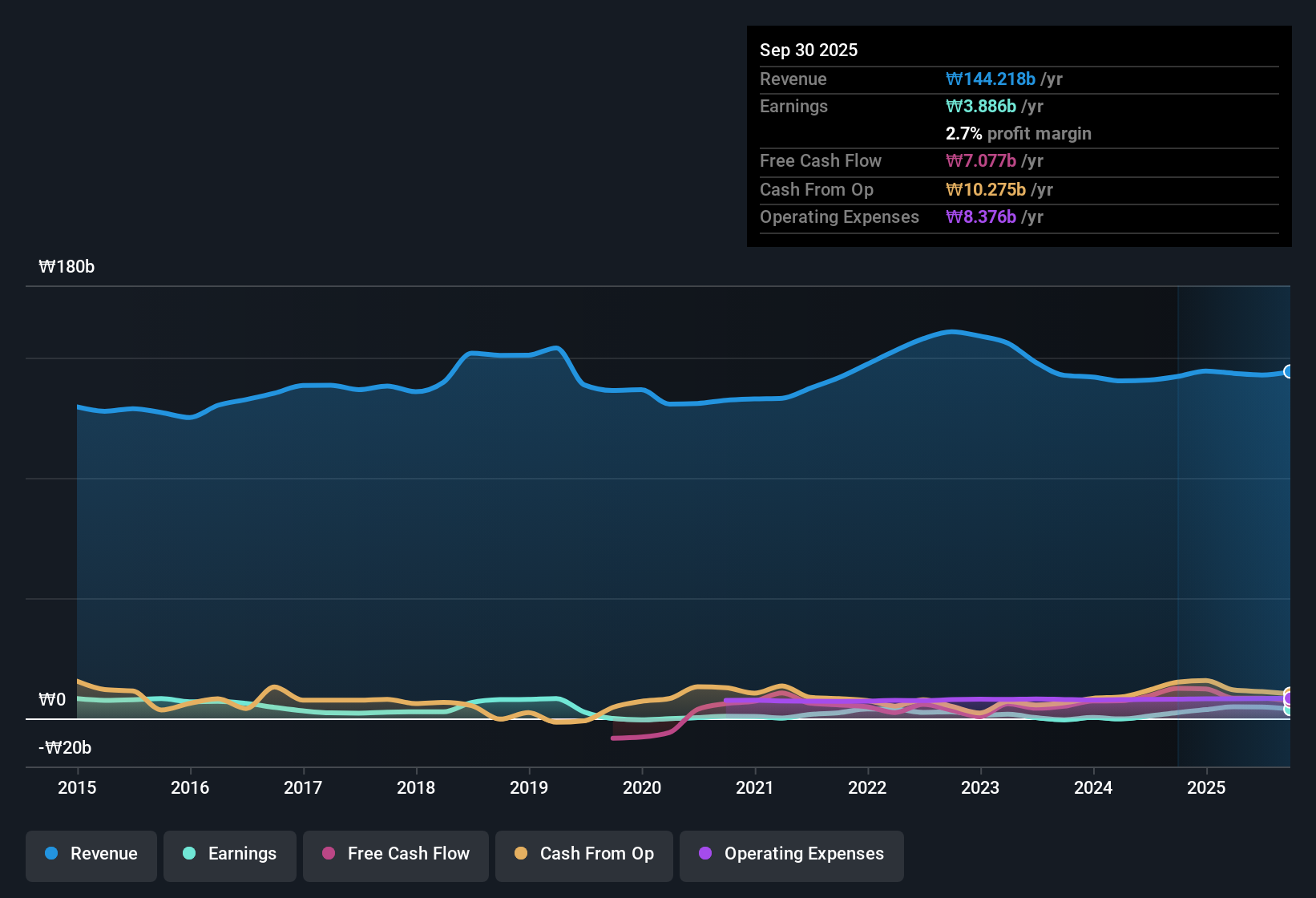This screenshot has height=898, width=1316.
Task: Toggle the Cash From Op legend series
Action: click(x=584, y=855)
